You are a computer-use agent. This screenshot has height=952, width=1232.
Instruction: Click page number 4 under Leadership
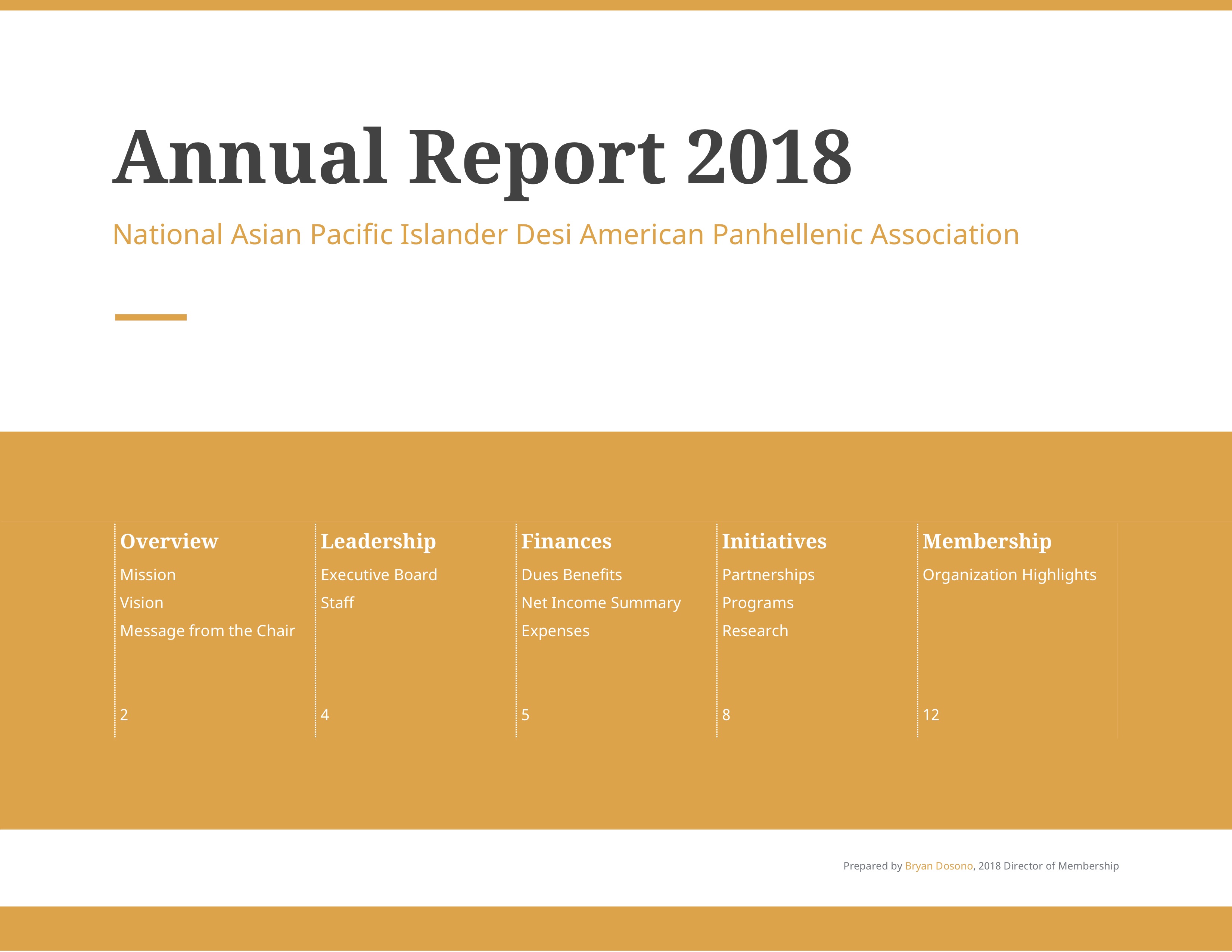pos(325,715)
